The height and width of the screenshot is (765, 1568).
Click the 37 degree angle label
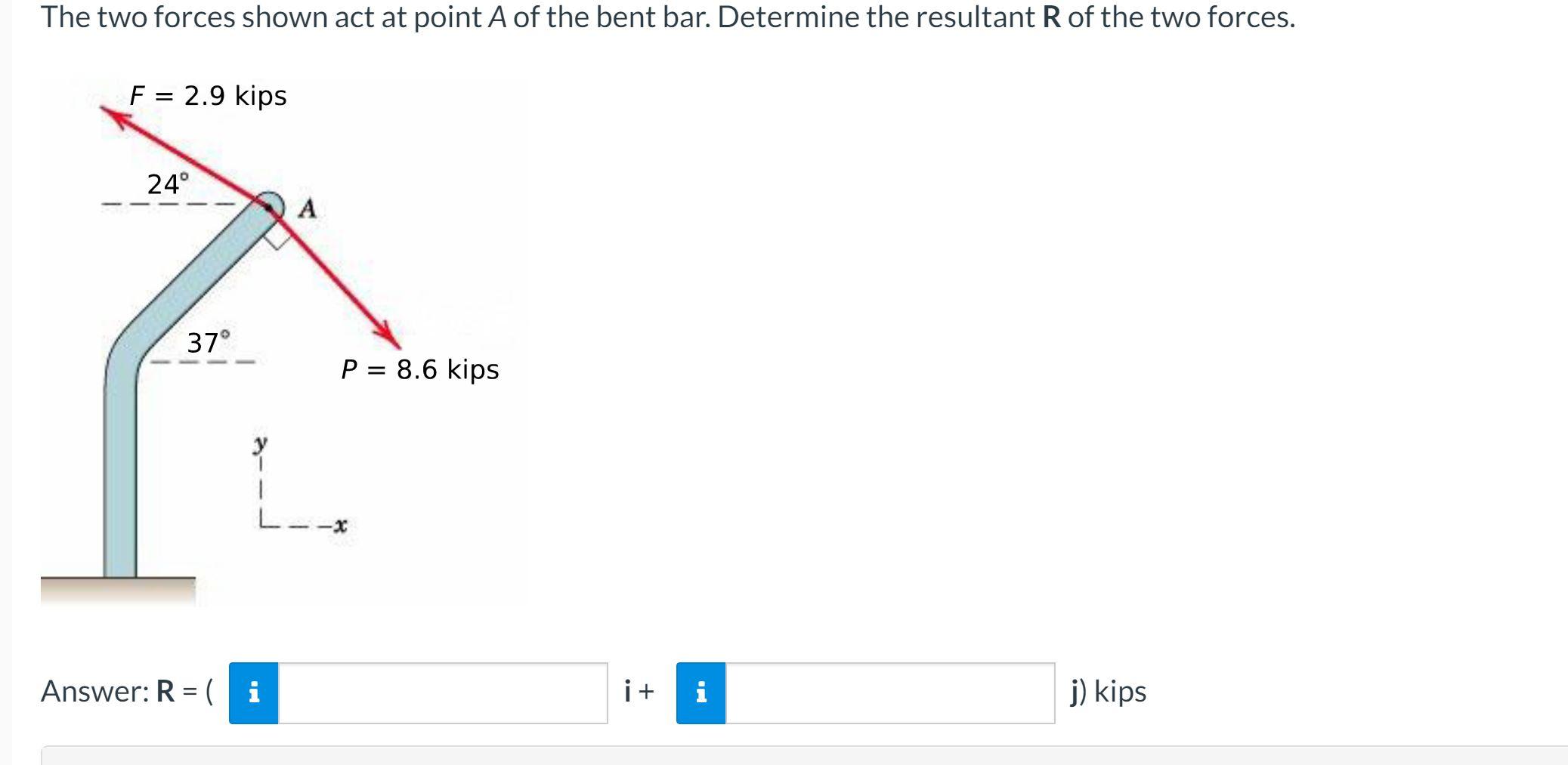click(x=209, y=344)
